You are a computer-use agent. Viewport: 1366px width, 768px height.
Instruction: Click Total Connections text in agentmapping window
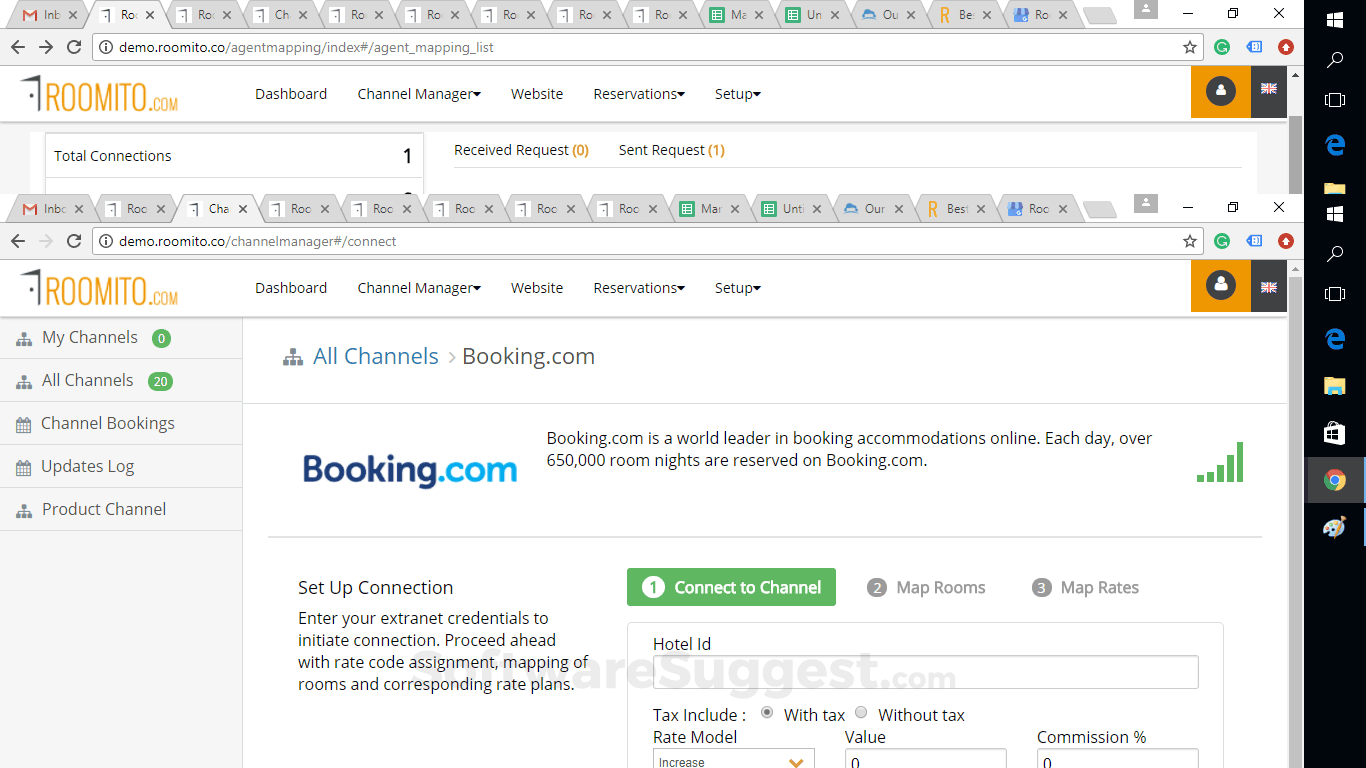(x=113, y=156)
